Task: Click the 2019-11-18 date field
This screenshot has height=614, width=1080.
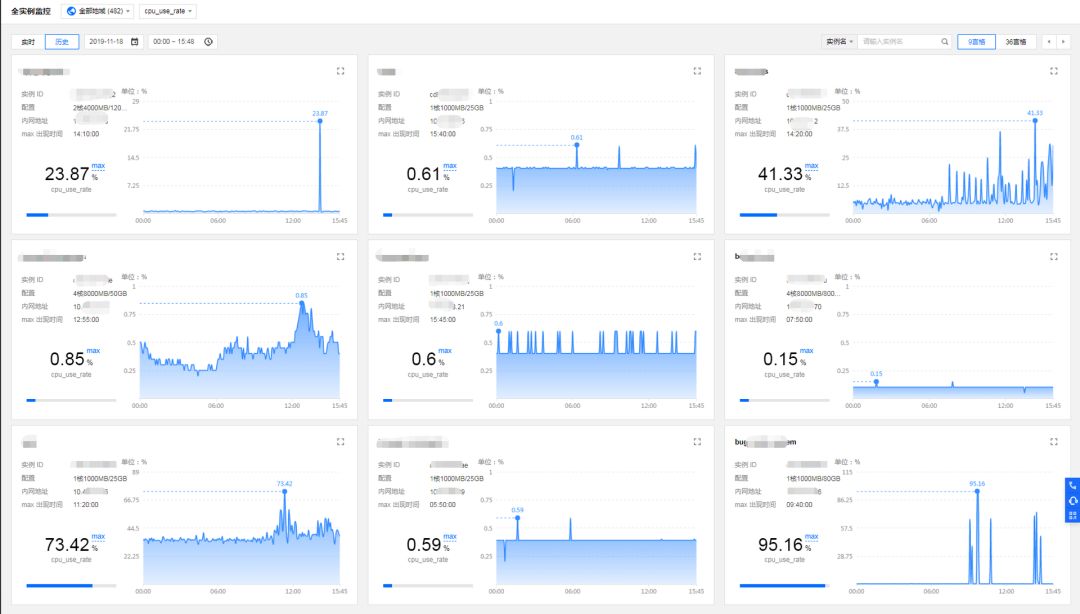Action: pyautogui.click(x=114, y=41)
